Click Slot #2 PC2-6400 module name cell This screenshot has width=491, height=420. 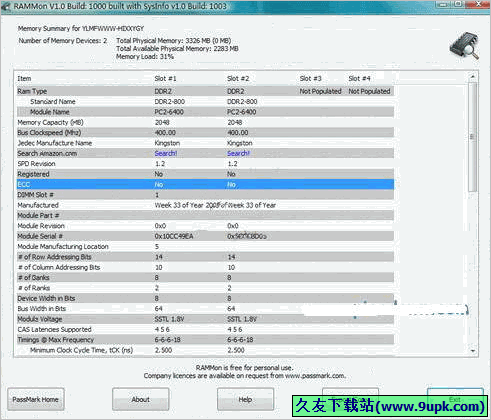pyautogui.click(x=242, y=112)
